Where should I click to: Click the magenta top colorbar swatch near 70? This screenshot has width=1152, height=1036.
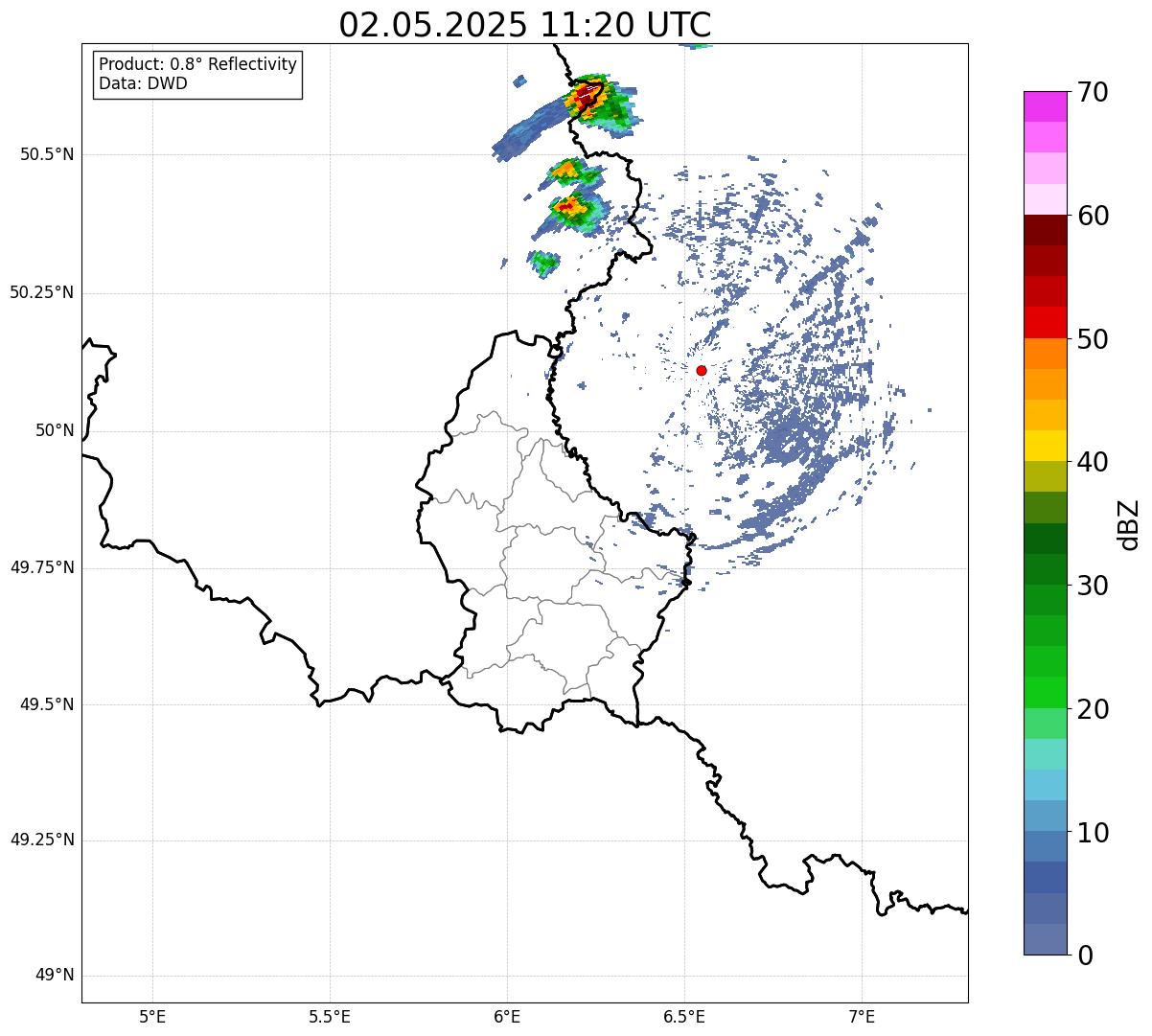click(1046, 106)
